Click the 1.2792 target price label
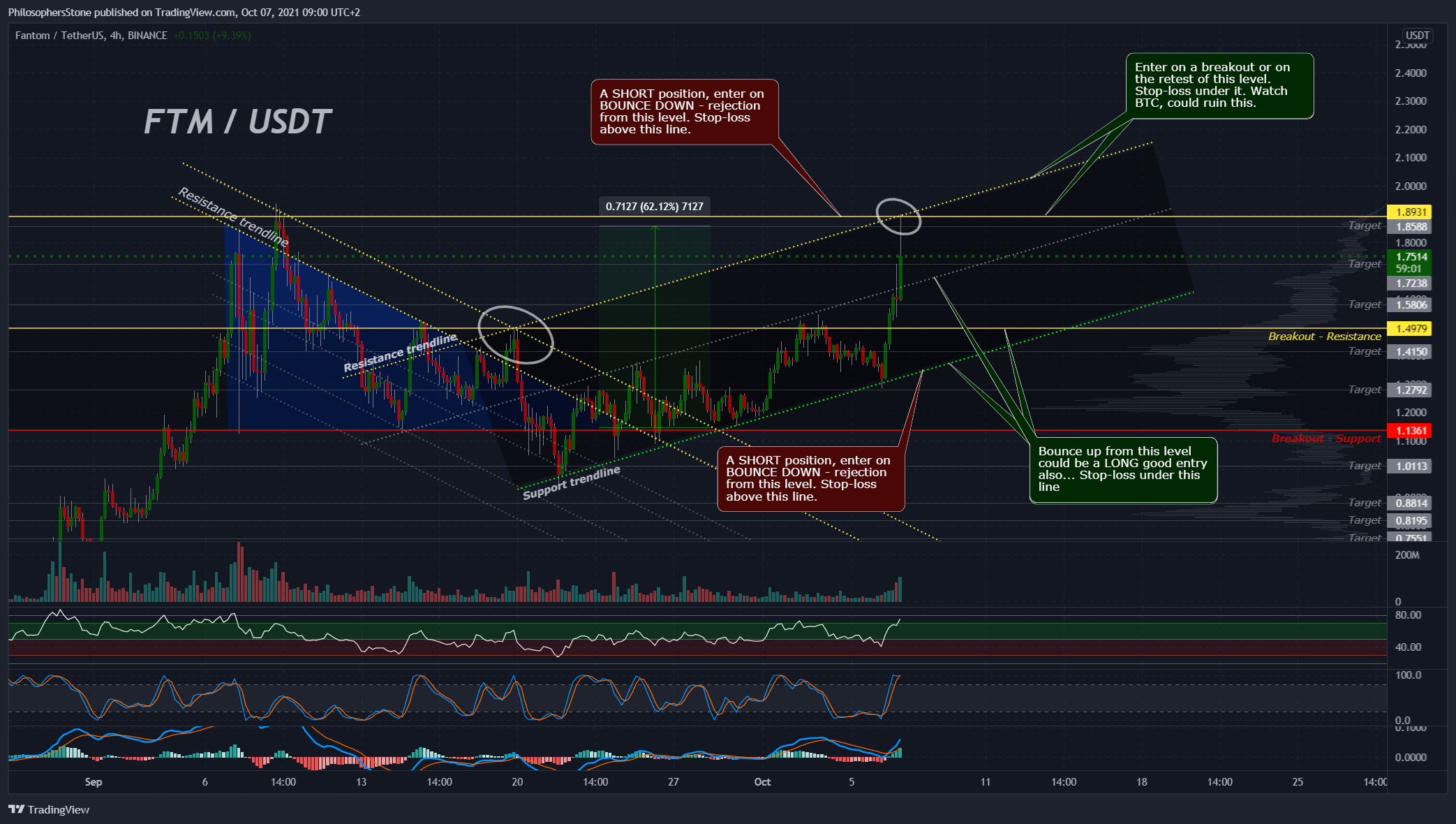The height and width of the screenshot is (824, 1456). [1409, 390]
